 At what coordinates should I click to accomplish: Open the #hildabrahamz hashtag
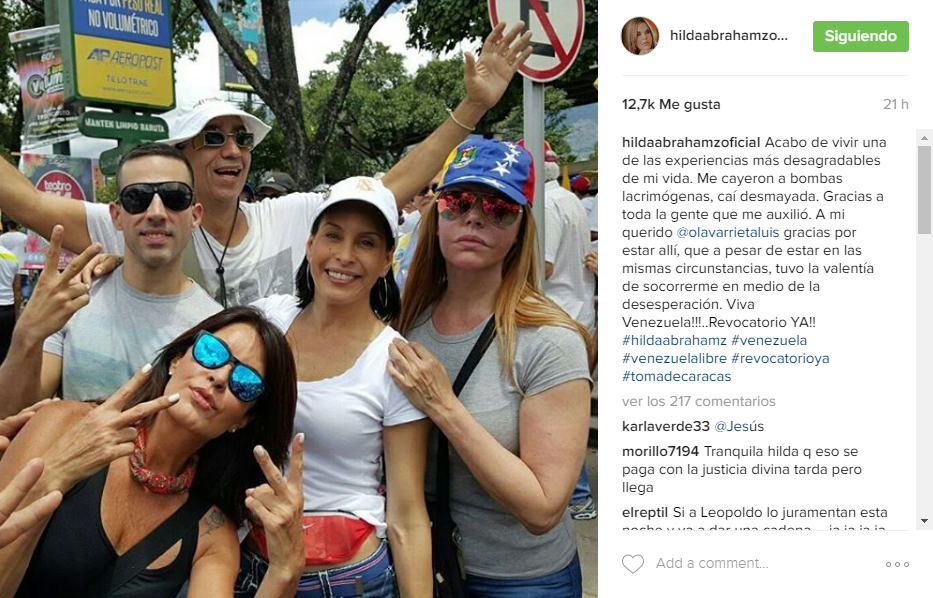[x=674, y=340]
